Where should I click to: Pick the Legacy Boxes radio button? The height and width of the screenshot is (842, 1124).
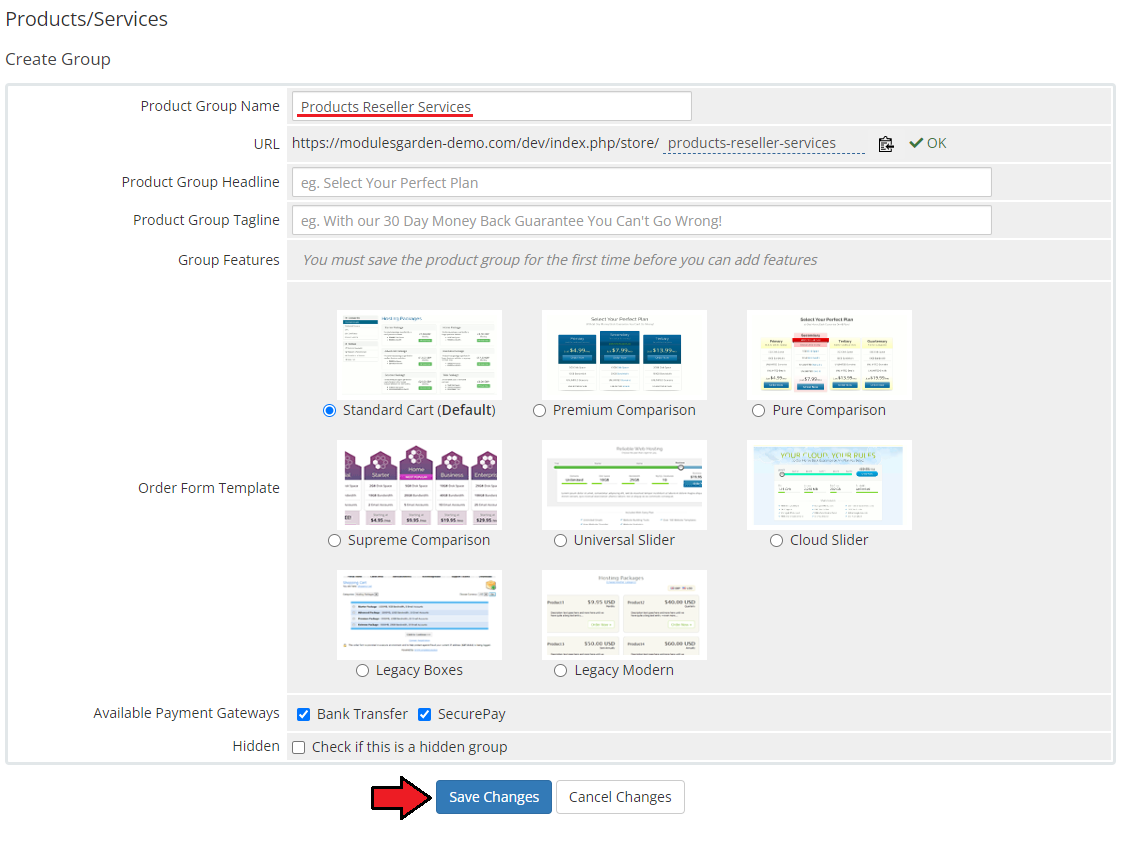tap(362, 670)
